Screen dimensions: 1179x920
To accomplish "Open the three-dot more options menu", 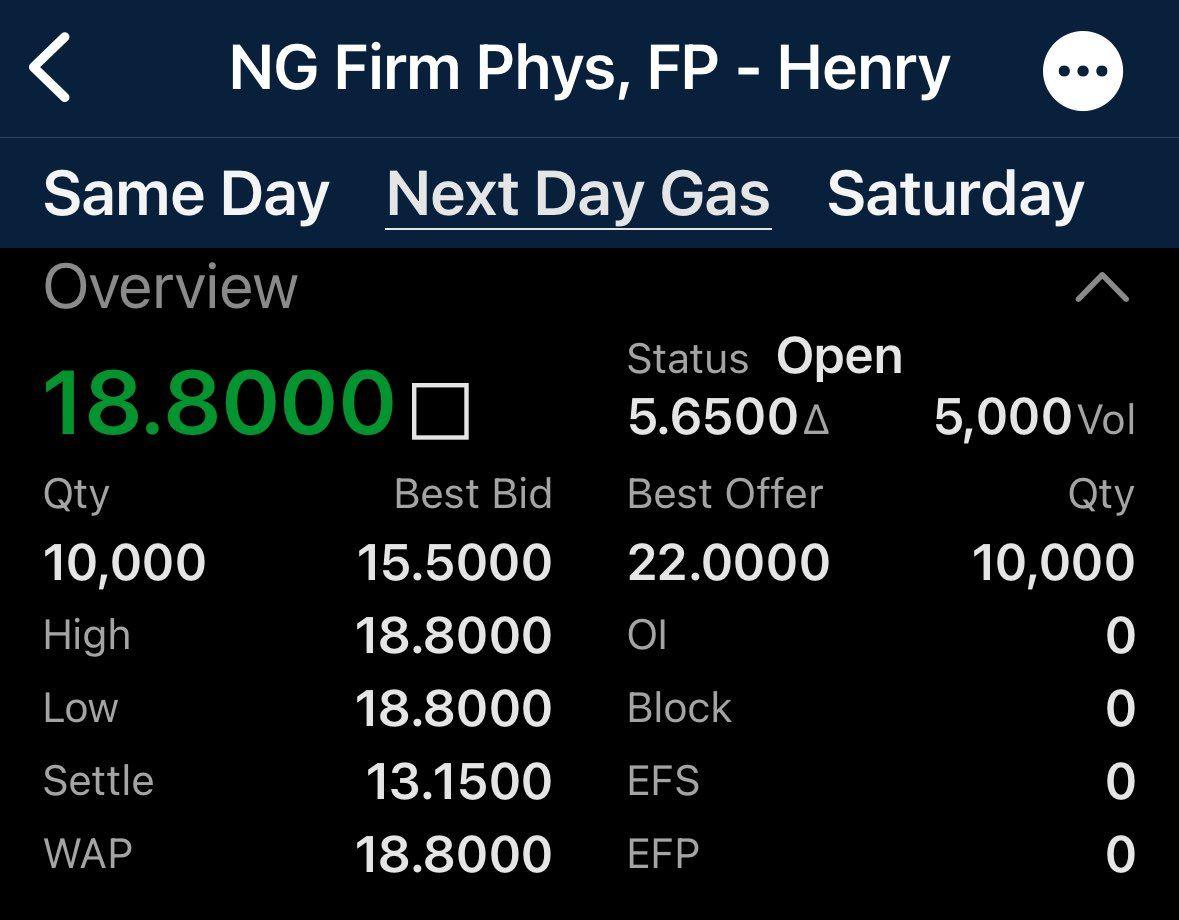I will tap(1082, 71).
